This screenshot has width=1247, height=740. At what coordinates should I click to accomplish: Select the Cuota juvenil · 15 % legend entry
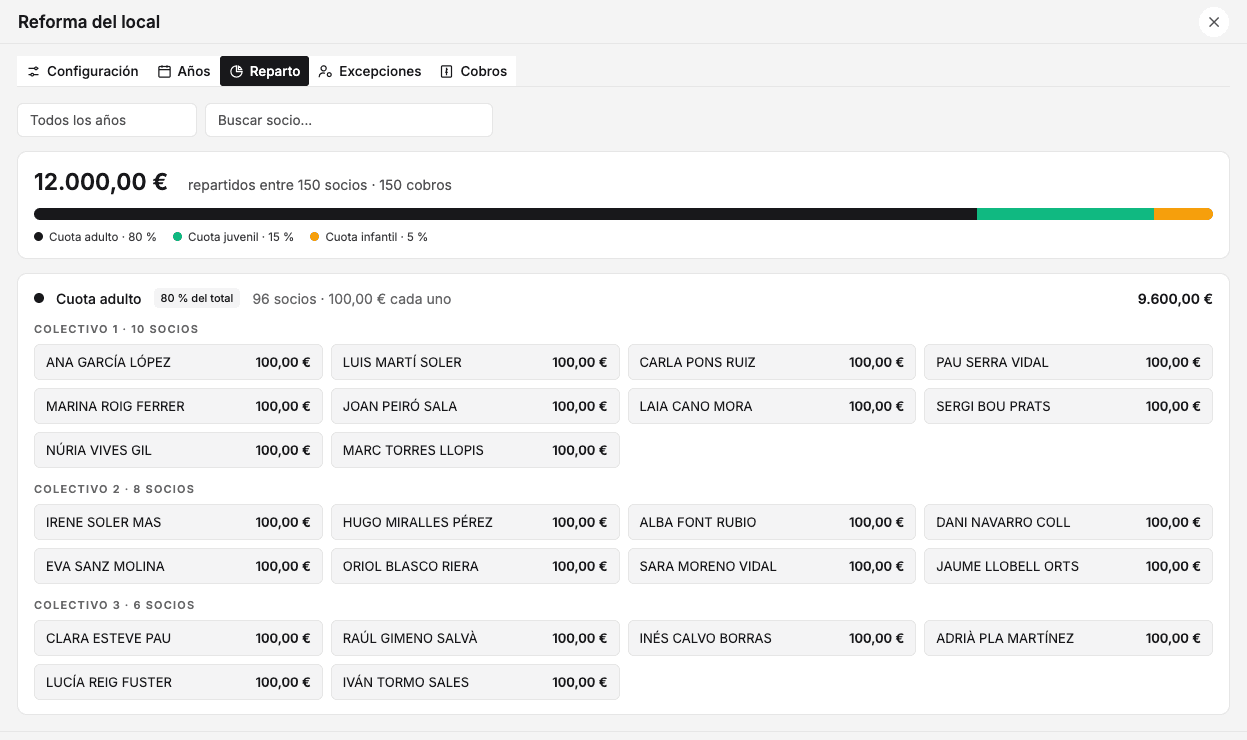coord(233,237)
